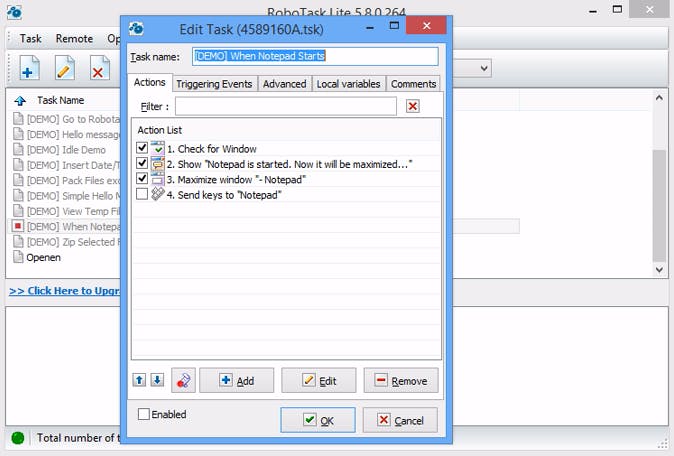The image size is (674, 456).
Task: Open the Comments tab
Action: [x=414, y=84]
